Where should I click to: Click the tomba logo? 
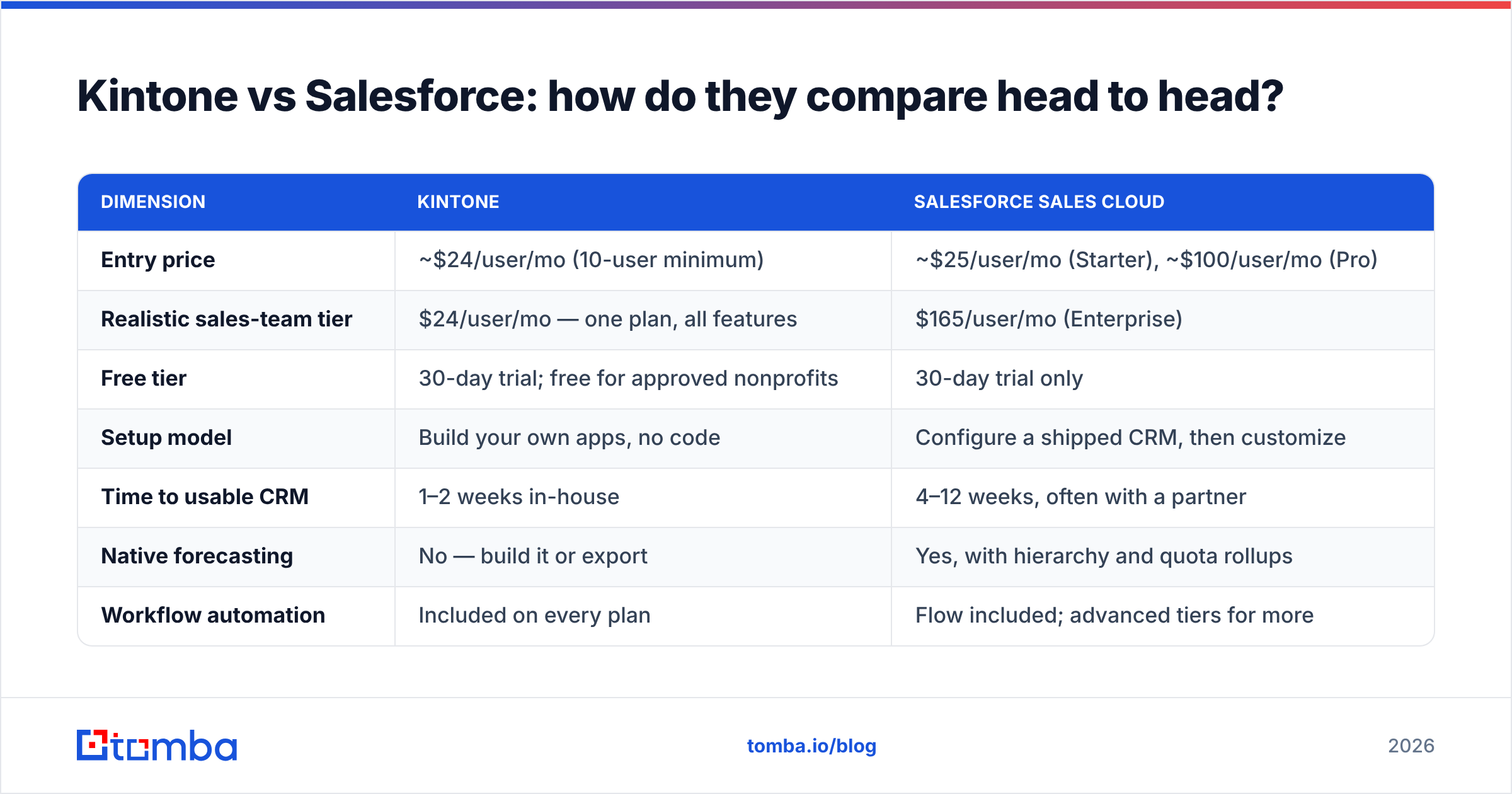click(157, 745)
